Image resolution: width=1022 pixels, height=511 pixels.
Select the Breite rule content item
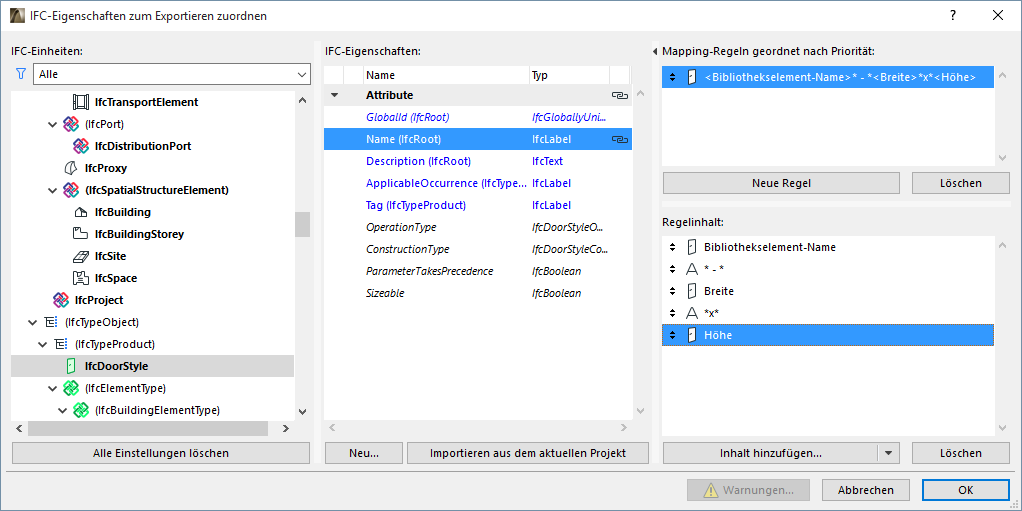[x=718, y=291]
